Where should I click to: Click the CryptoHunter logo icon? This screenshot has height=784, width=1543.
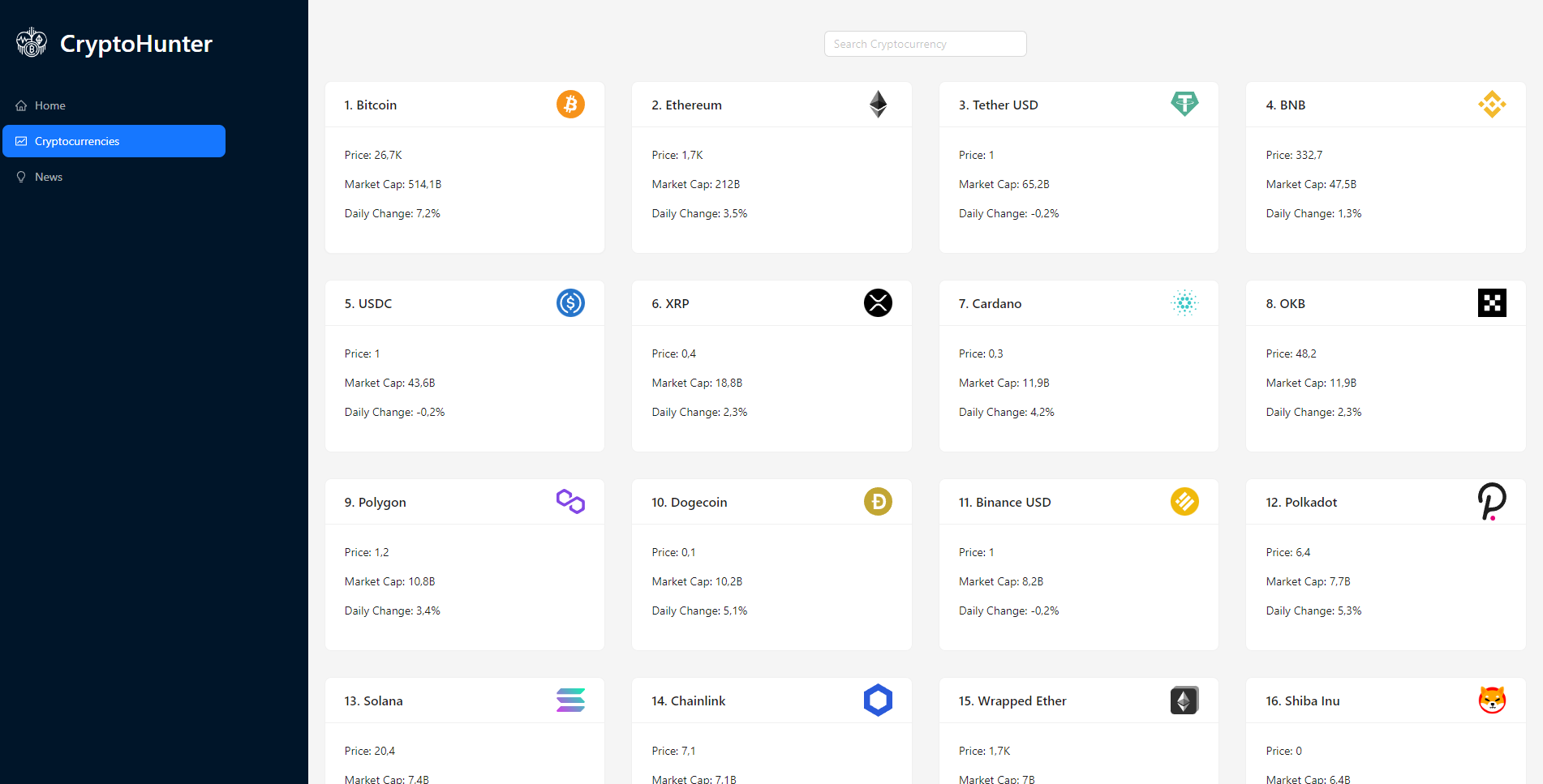[32, 42]
